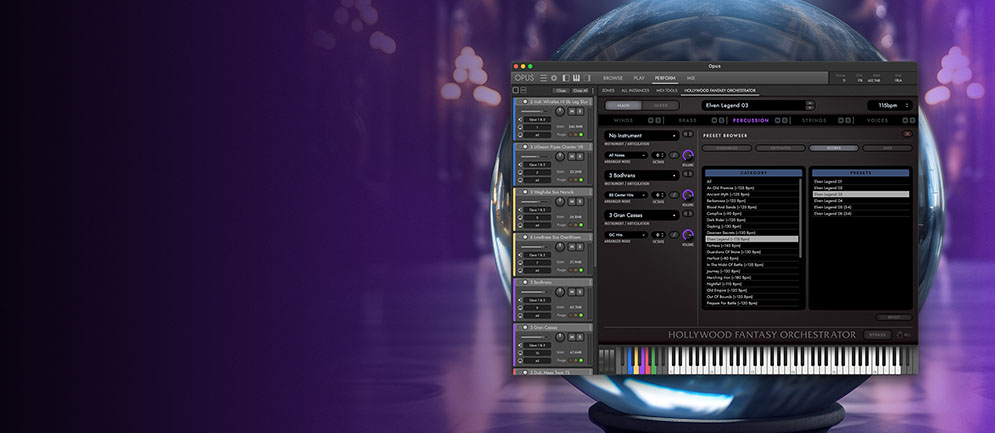Click the first box icon beside VOICES
The width and height of the screenshot is (995, 433).
click(906, 121)
